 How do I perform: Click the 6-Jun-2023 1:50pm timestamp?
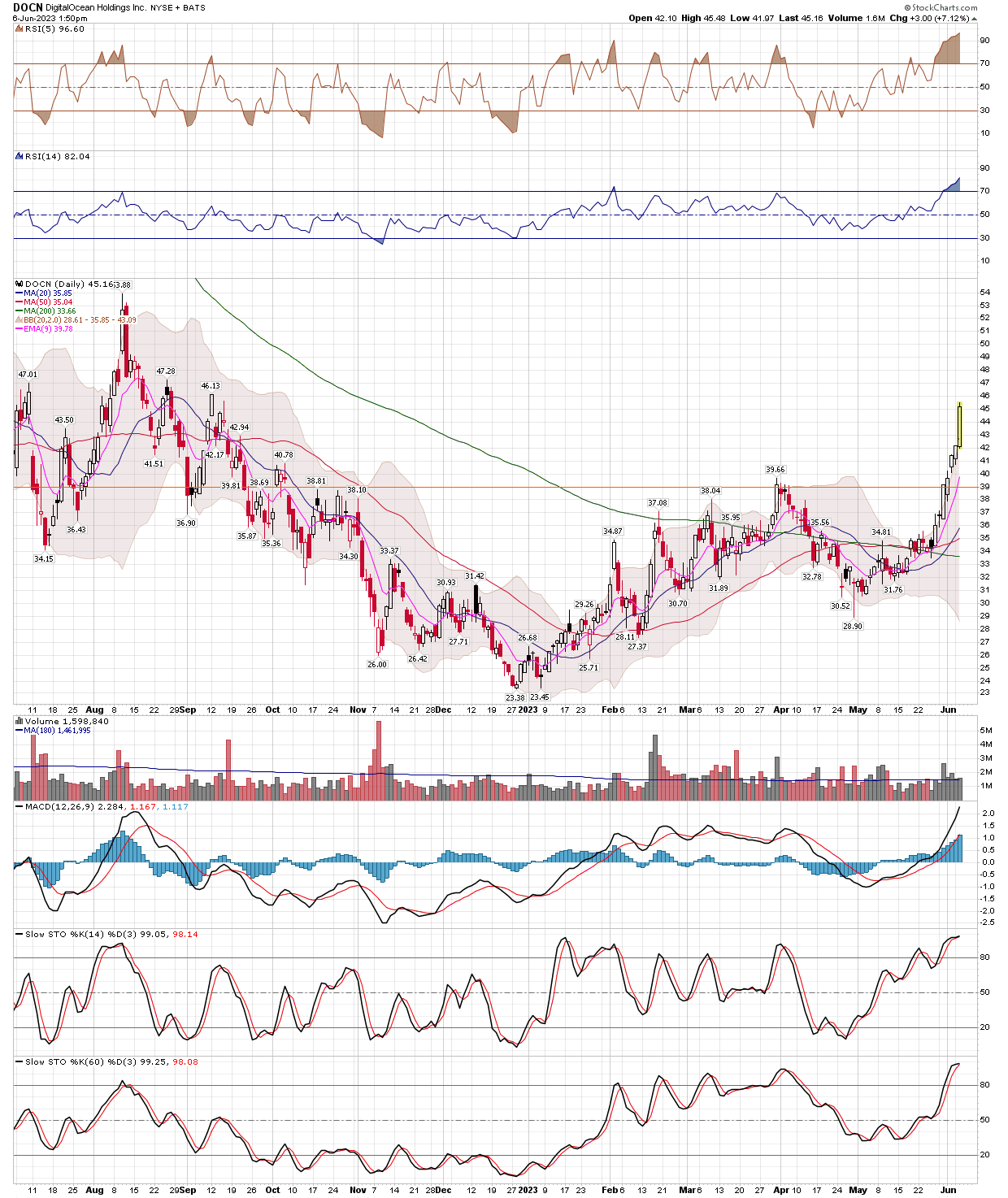pos(50,18)
